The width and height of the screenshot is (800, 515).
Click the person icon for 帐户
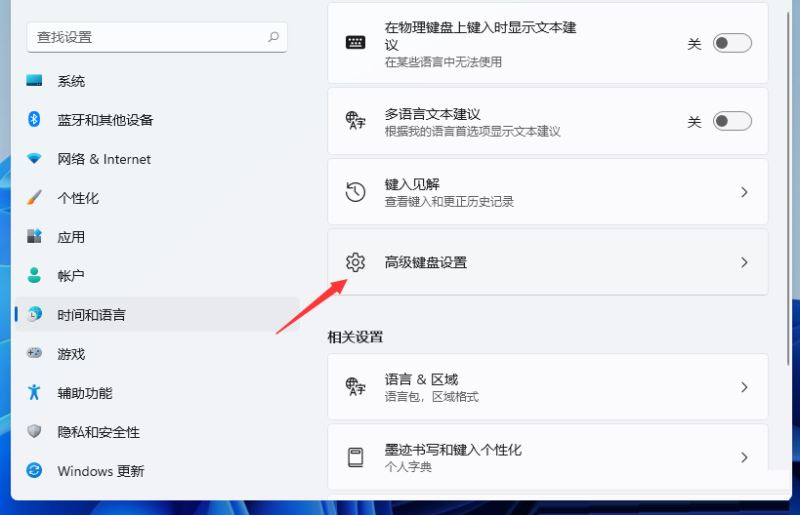pos(34,275)
